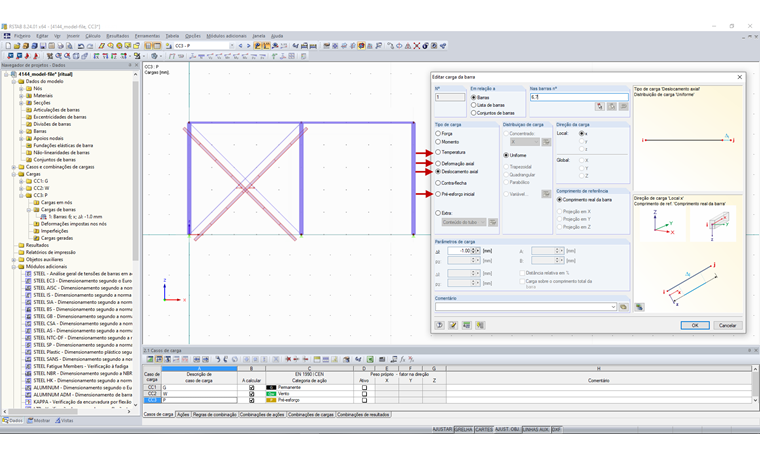This screenshot has height=456, width=760.
Task: Click the Redo arrow icon
Action: (90, 46)
